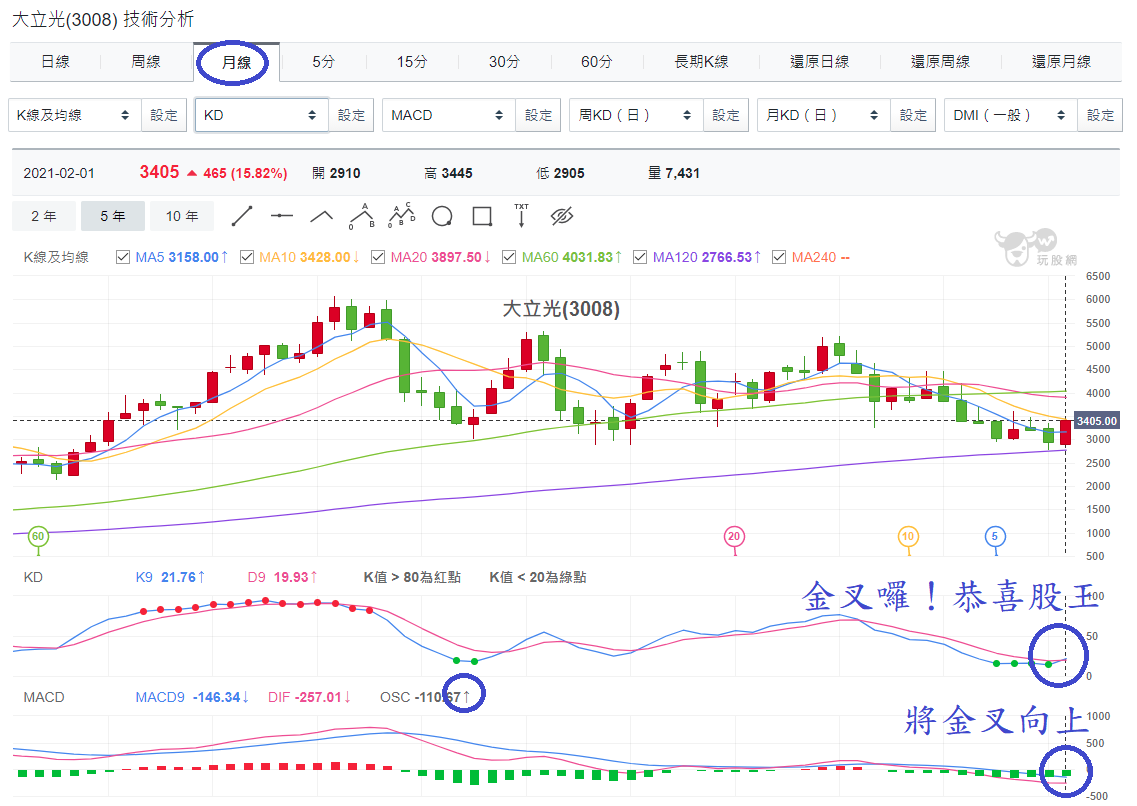Open the 長期K線 tab
Image resolution: width=1137 pixels, height=806 pixels.
point(701,62)
